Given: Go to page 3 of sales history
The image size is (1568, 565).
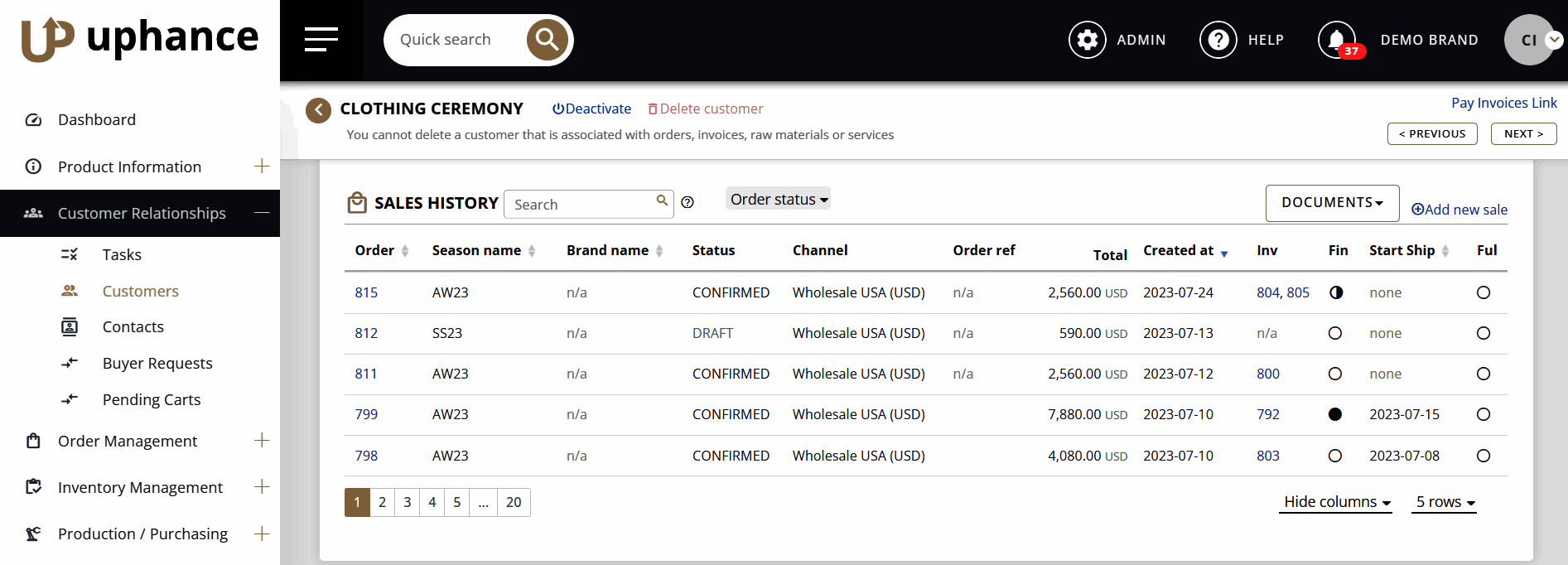Looking at the screenshot, I should pos(407,502).
